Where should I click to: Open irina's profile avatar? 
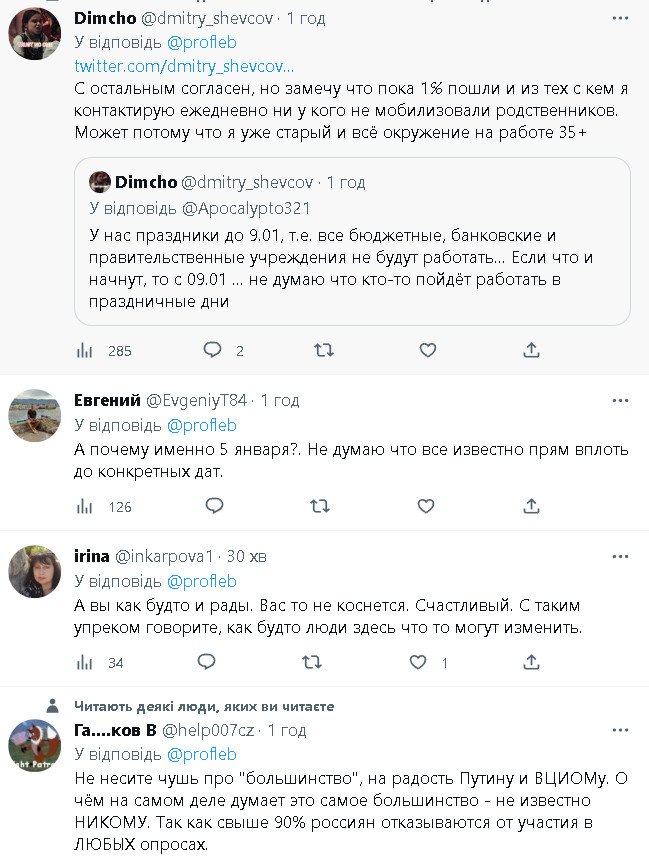coord(34,572)
